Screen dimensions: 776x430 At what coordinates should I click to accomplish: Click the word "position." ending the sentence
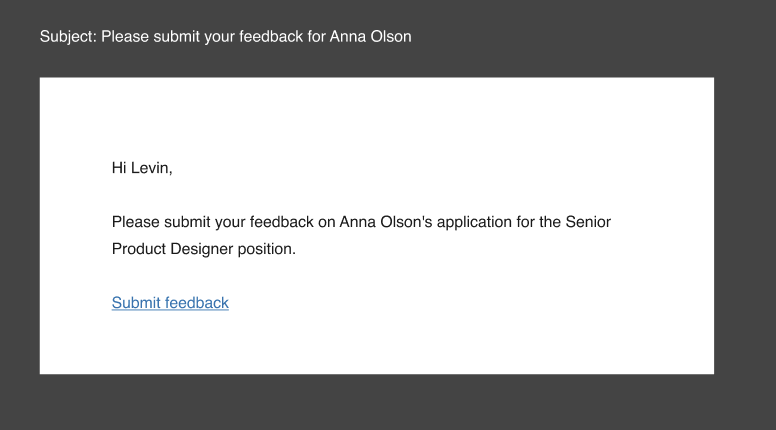pos(266,249)
